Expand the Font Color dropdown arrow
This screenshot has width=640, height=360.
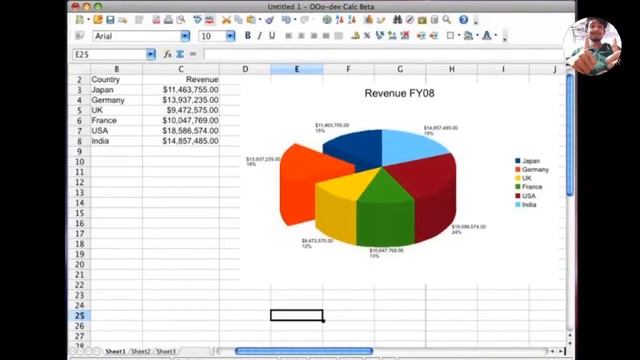[x=496, y=36]
